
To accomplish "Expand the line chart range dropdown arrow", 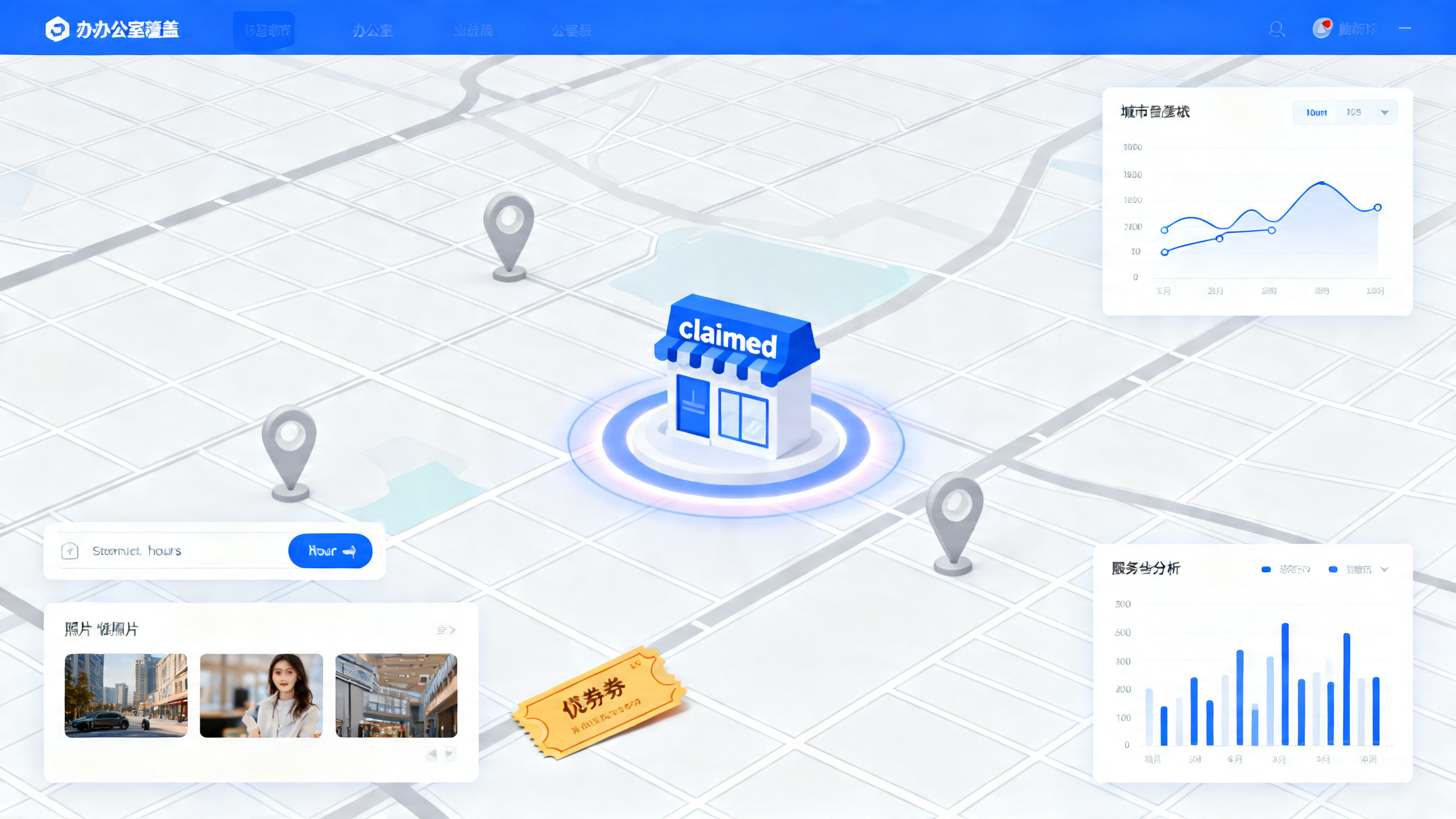I will tap(1385, 113).
